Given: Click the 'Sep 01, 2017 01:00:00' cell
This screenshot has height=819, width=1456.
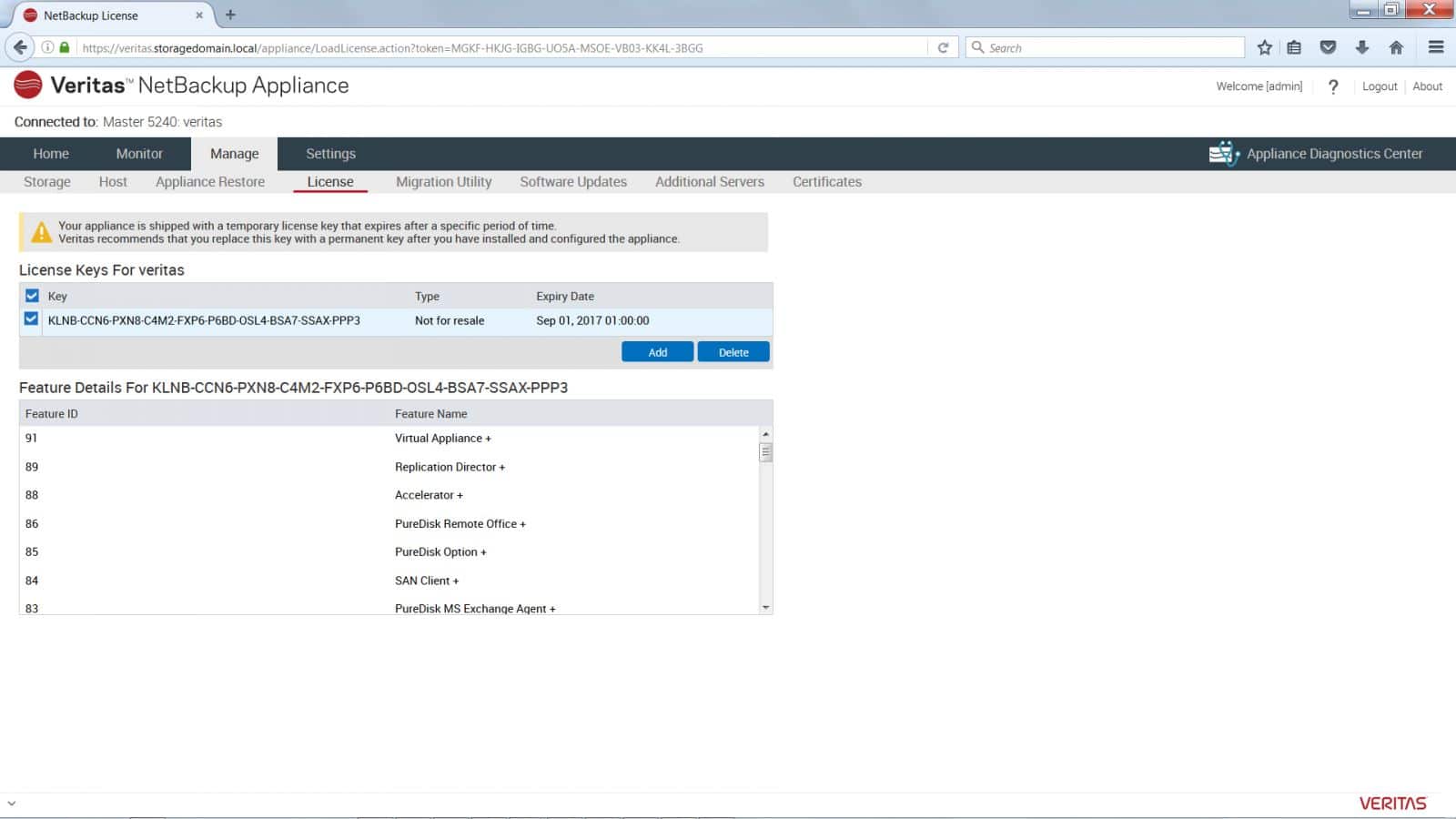Looking at the screenshot, I should click(592, 320).
